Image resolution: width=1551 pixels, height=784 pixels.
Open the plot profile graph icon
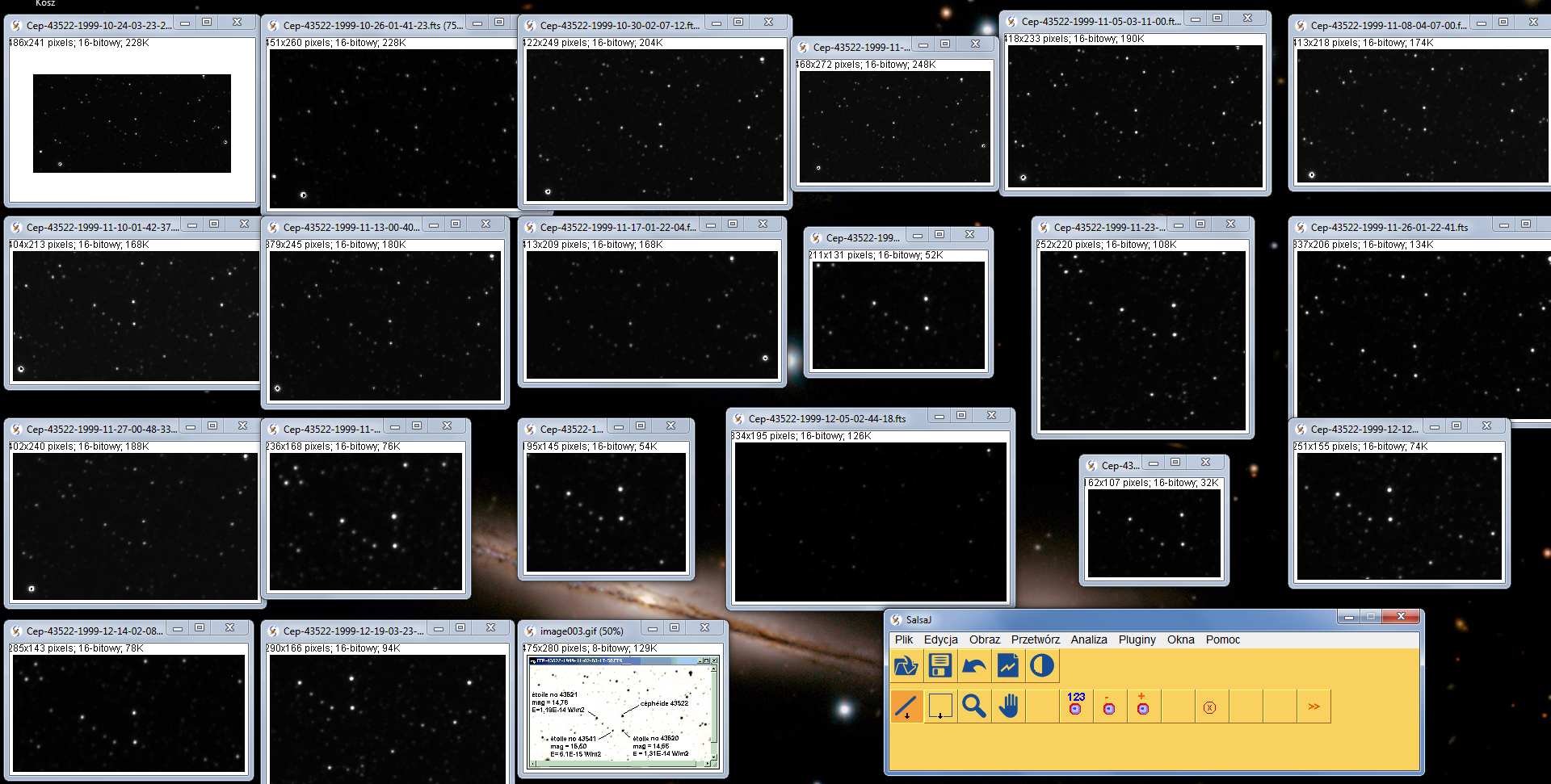pyautogui.click(x=1007, y=666)
